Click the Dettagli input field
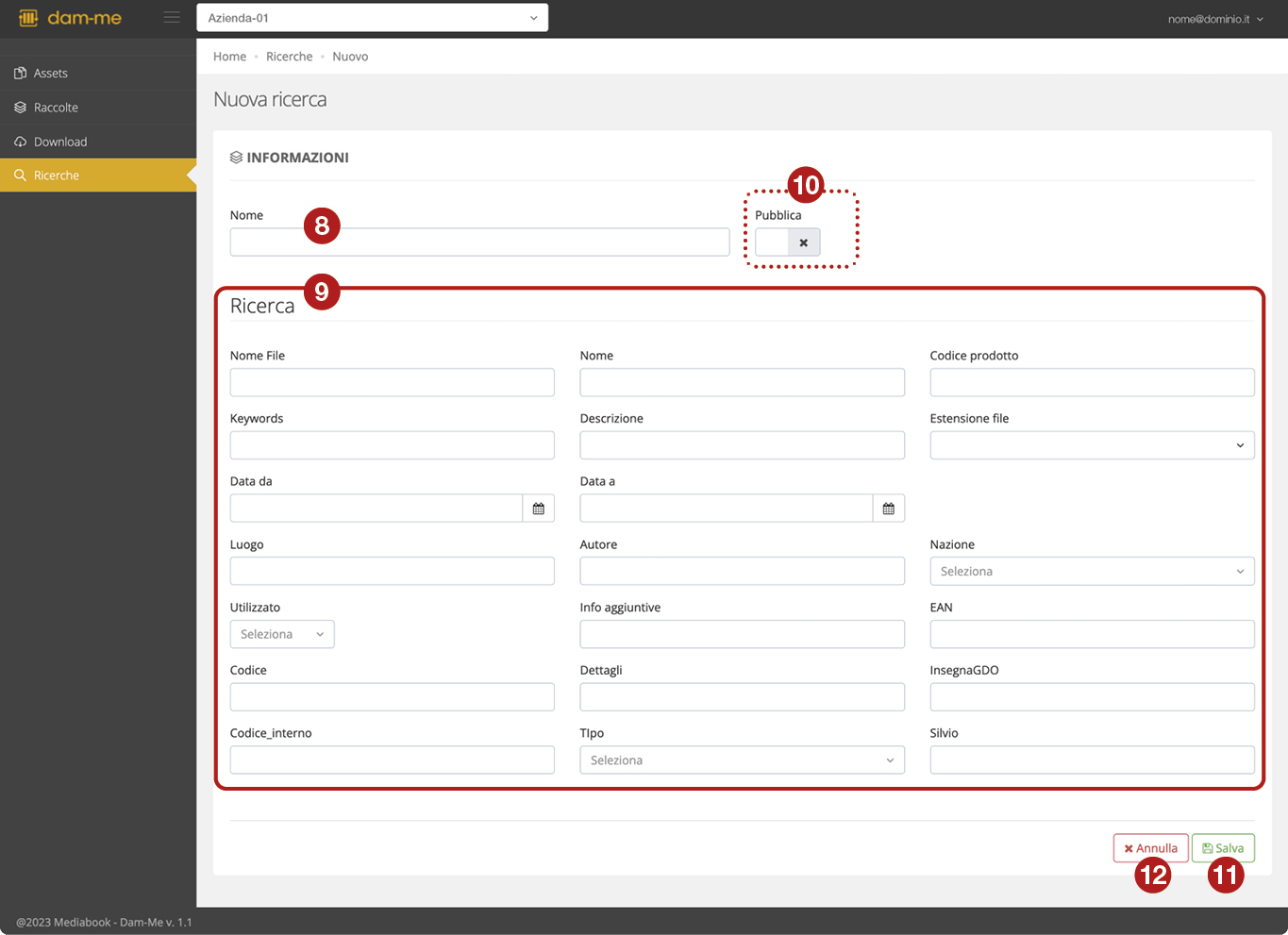Viewport: 1288px width, 935px height. pos(742,697)
